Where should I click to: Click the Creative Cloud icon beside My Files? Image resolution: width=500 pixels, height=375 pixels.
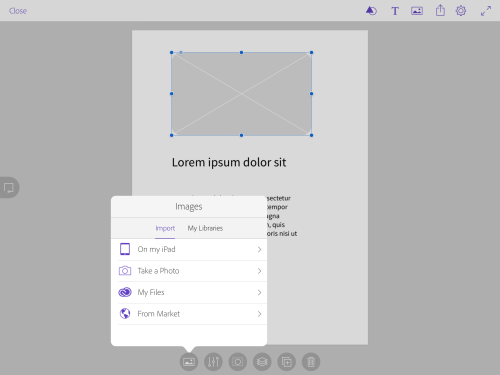125,292
